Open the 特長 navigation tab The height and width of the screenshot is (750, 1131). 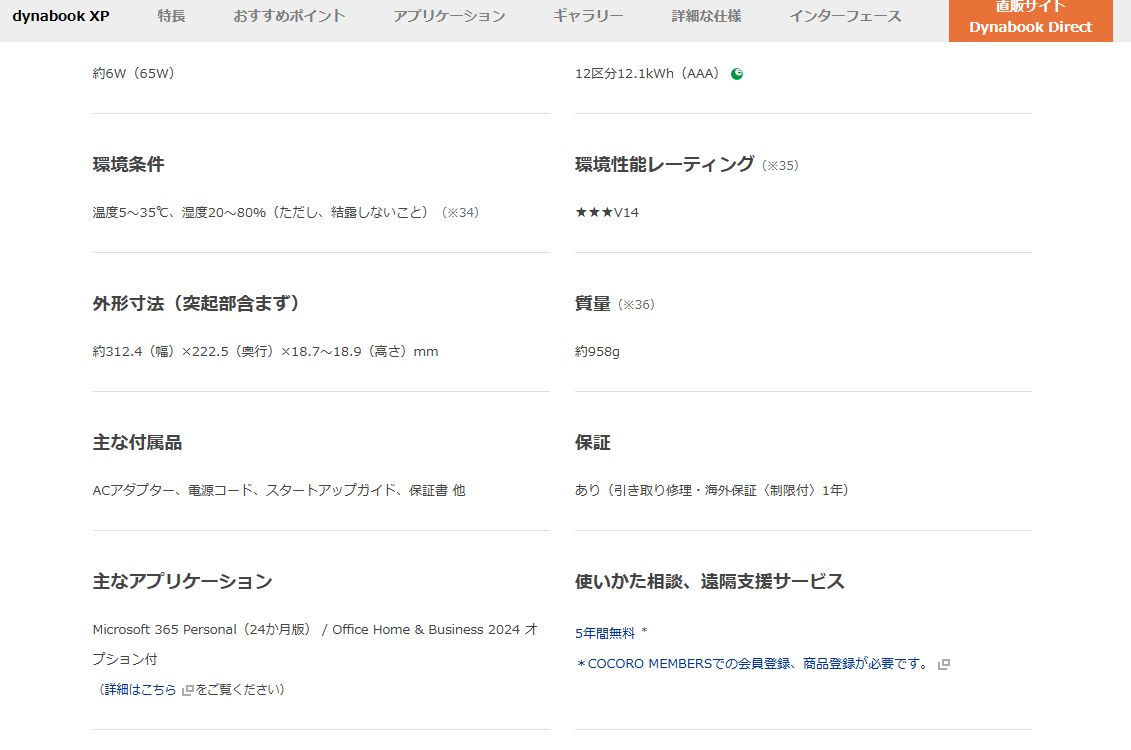(172, 16)
